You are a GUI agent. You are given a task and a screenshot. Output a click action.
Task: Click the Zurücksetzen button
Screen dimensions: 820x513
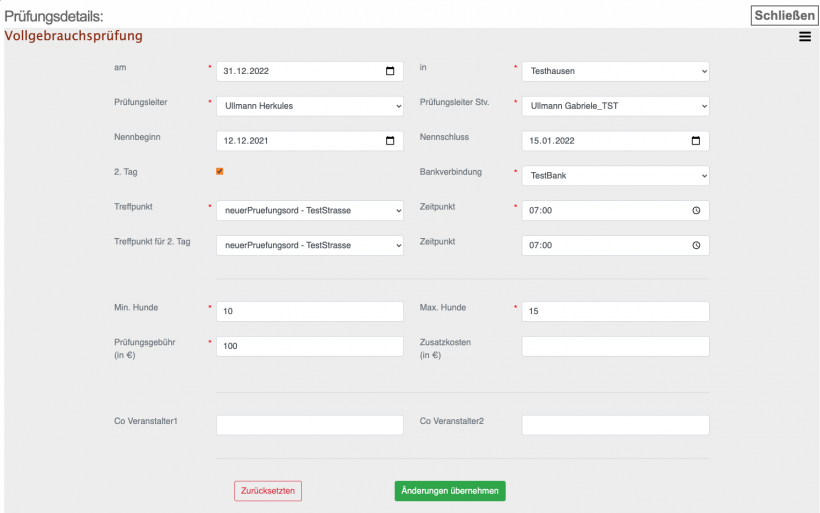click(268, 491)
